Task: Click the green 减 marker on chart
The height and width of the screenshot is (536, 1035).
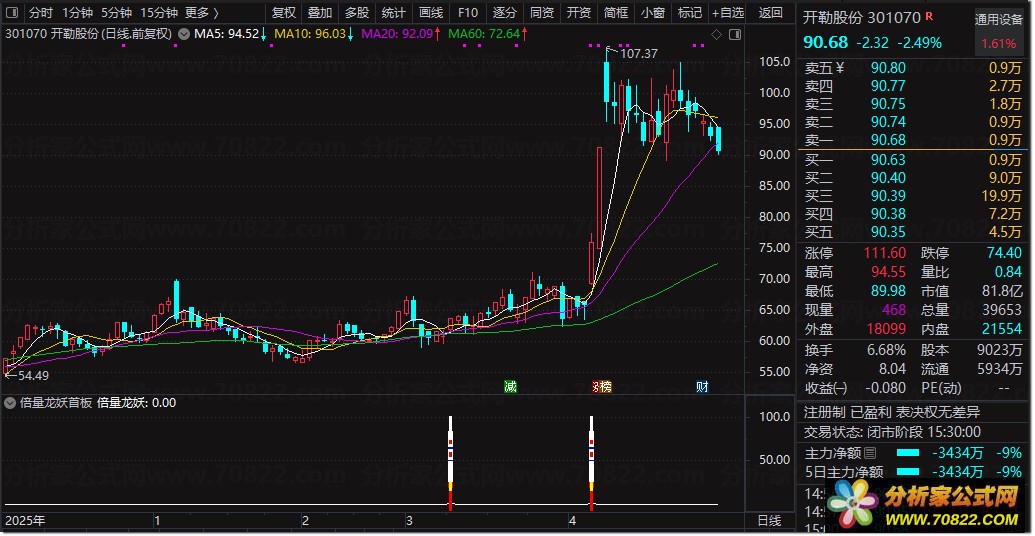Action: pyautogui.click(x=510, y=387)
